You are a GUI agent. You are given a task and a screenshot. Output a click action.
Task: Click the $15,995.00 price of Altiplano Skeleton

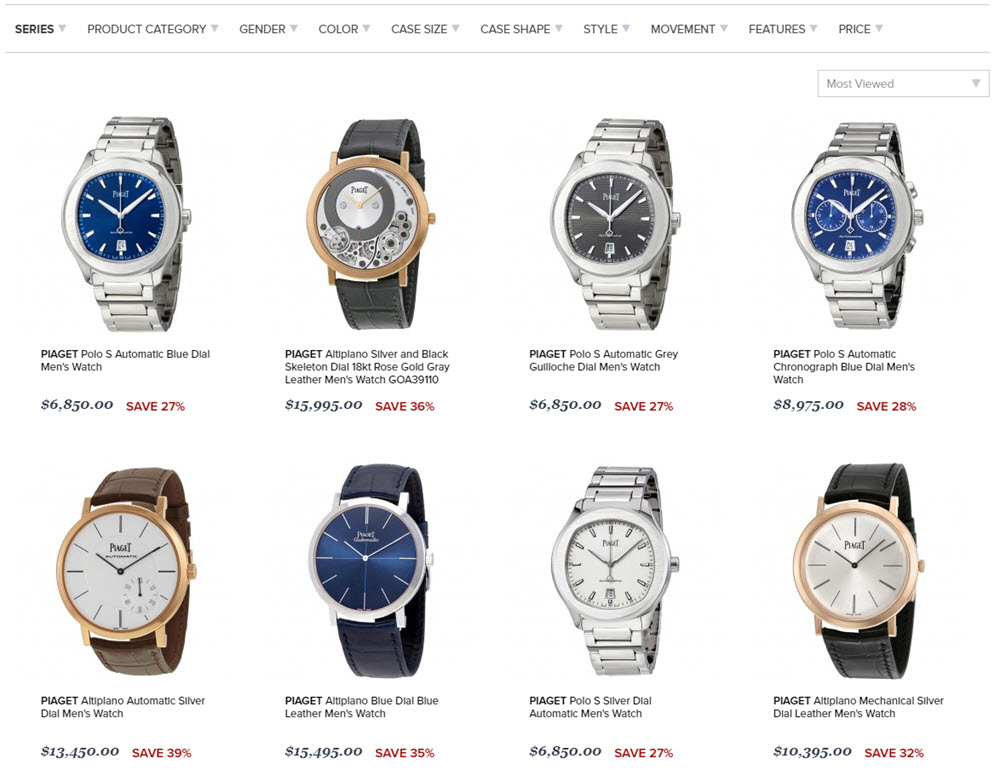point(323,404)
